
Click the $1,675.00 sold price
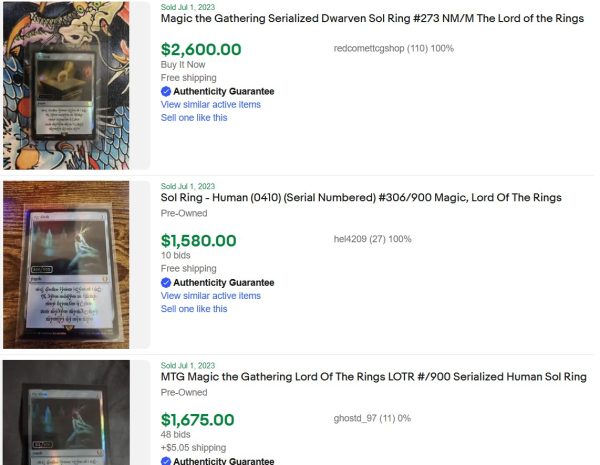coord(198,420)
